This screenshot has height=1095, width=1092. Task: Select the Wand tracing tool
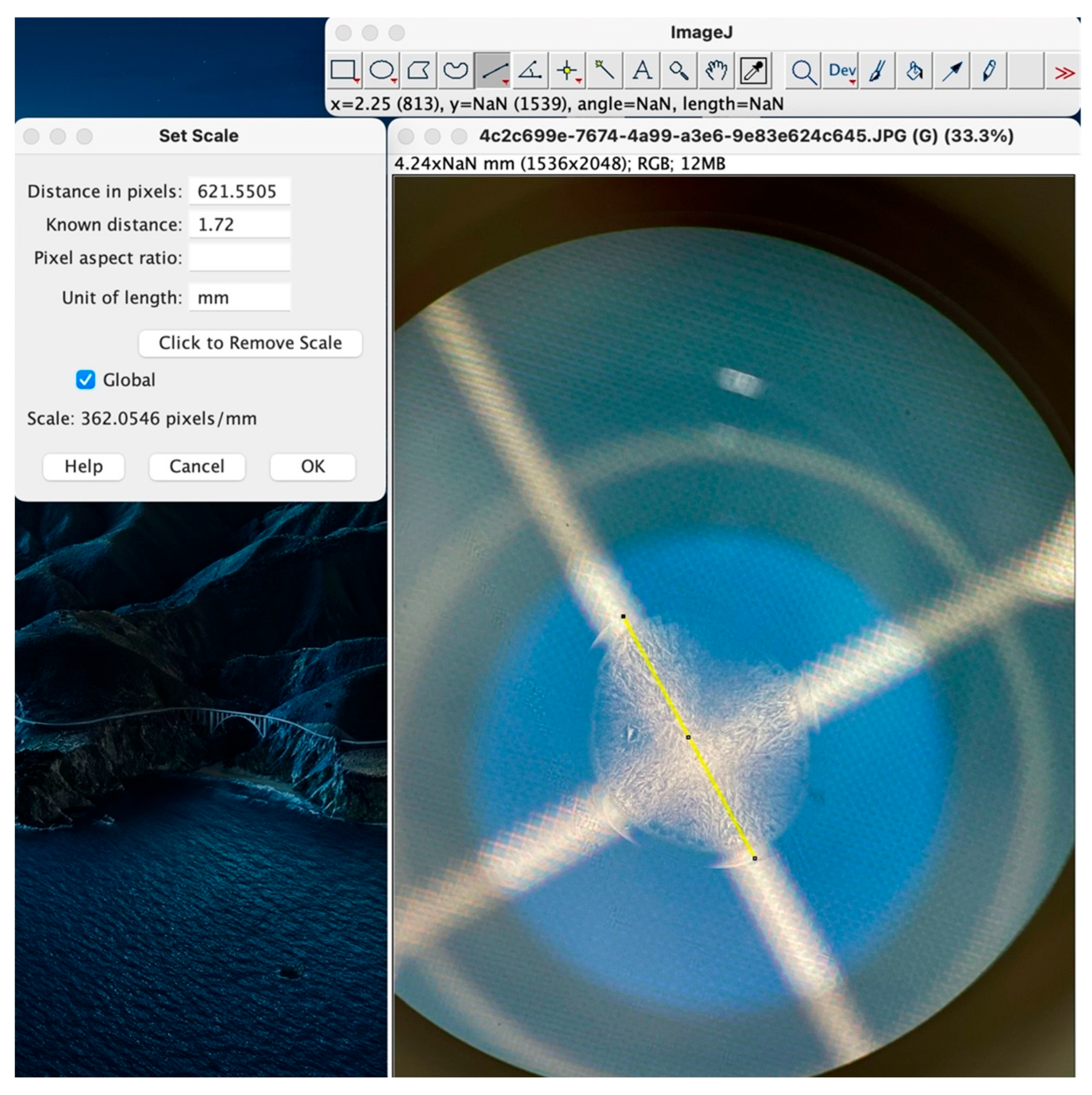(x=604, y=71)
